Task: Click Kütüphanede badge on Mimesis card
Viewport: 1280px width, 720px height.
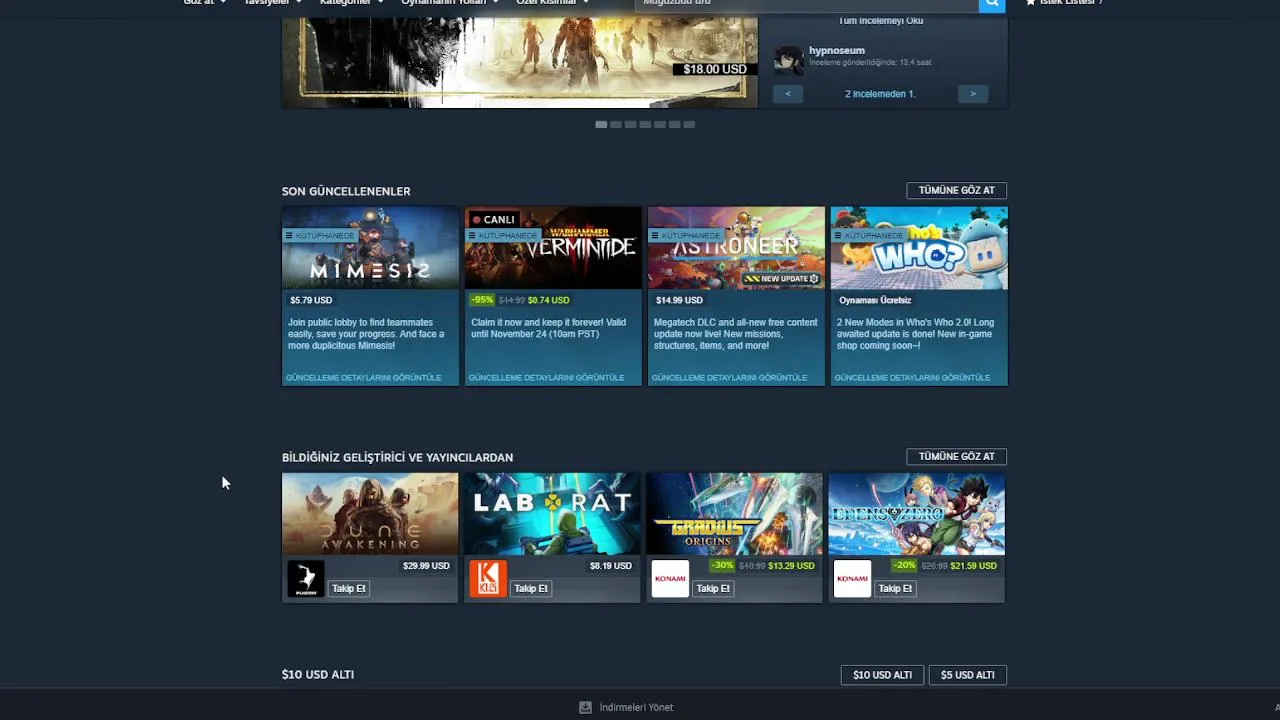Action: pyautogui.click(x=320, y=236)
